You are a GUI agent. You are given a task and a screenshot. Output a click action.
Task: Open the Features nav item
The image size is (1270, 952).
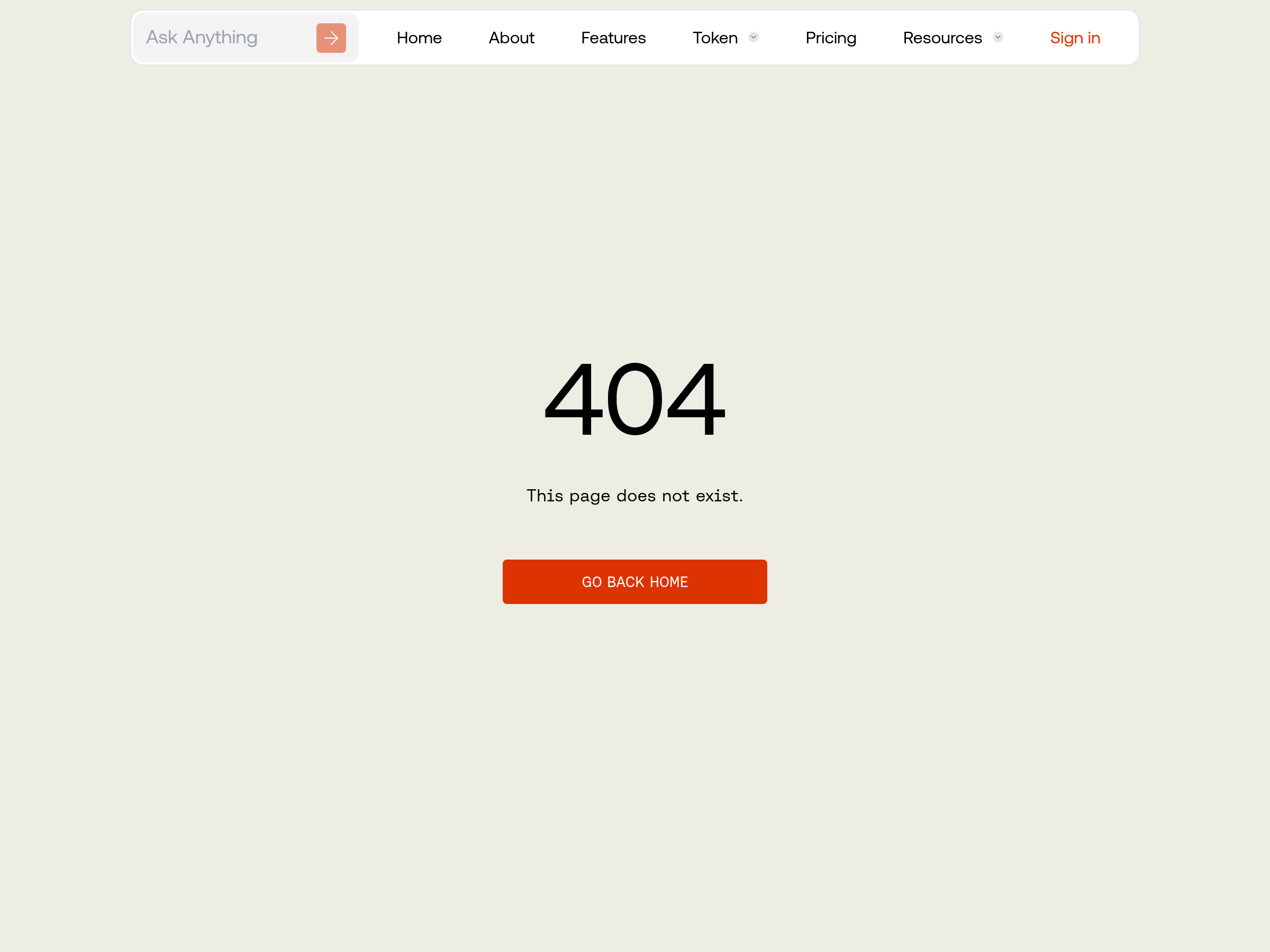(613, 38)
